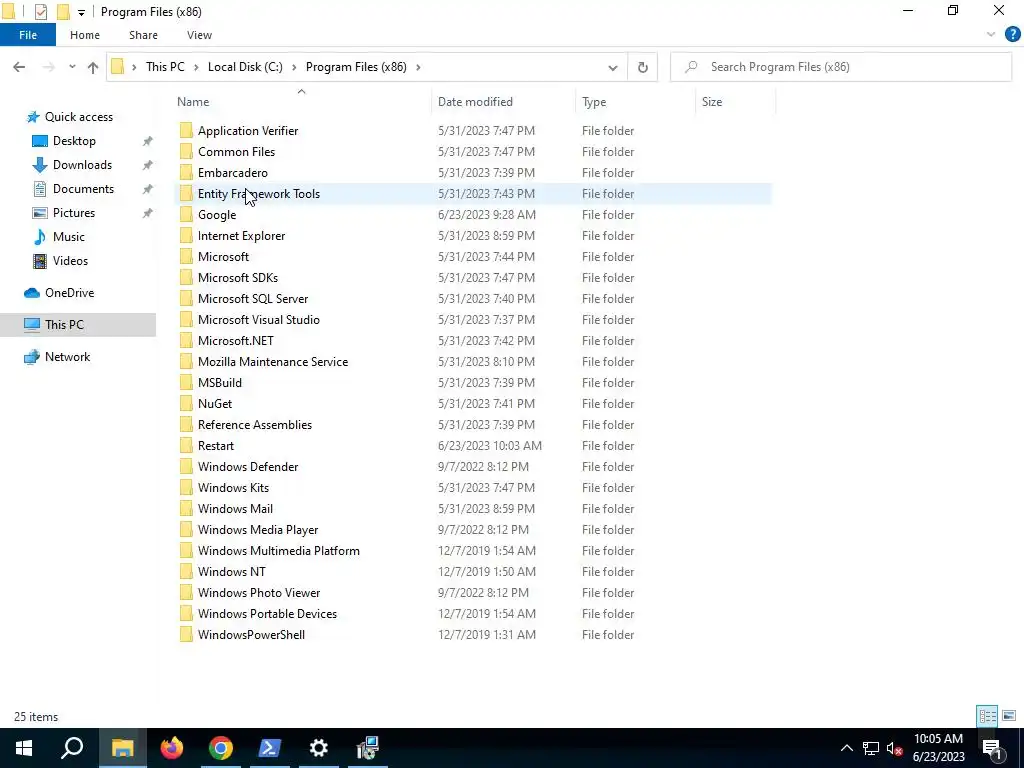Sort by the Name column header
Image resolution: width=1024 pixels, height=768 pixels.
click(x=193, y=102)
